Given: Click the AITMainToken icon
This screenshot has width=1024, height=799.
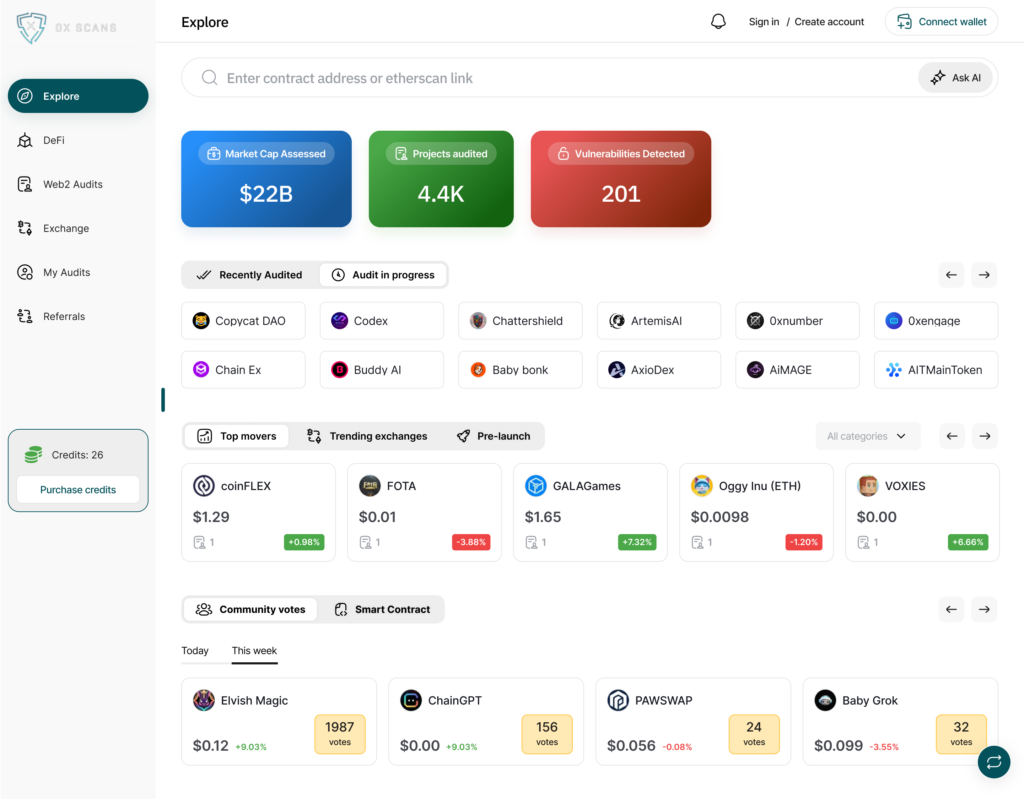Looking at the screenshot, I should [x=894, y=370].
